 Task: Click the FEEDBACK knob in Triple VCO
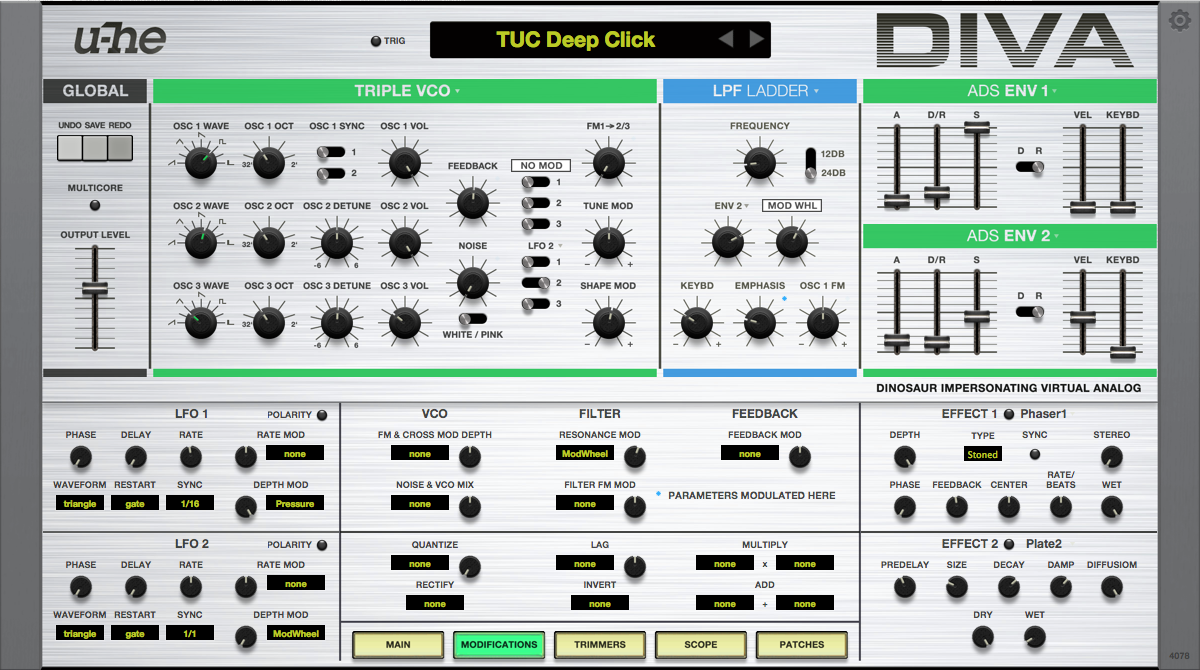click(471, 202)
